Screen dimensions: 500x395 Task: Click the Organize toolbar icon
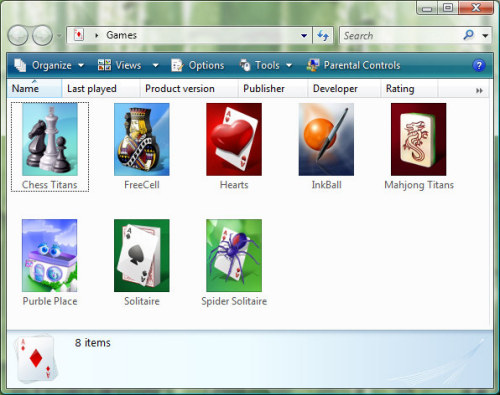point(20,65)
